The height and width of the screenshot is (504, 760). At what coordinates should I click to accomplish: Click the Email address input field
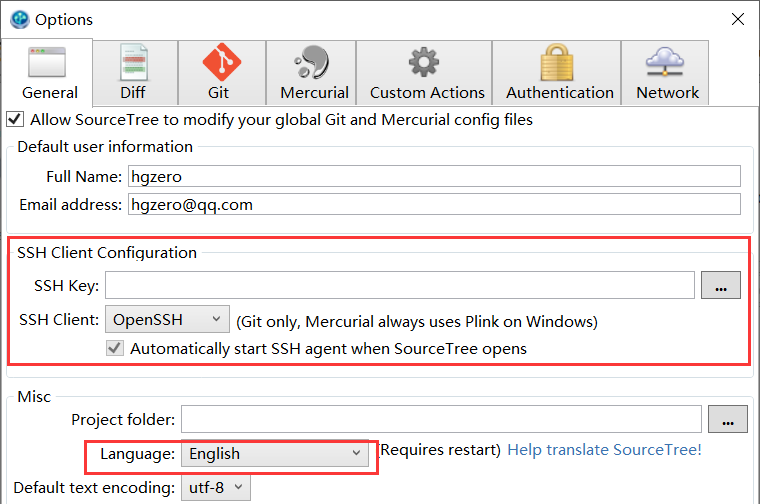(x=434, y=204)
